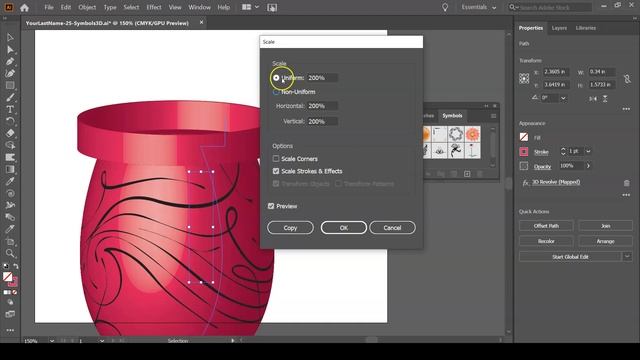
Task: Click the fx effect icon
Action: (x=525, y=183)
